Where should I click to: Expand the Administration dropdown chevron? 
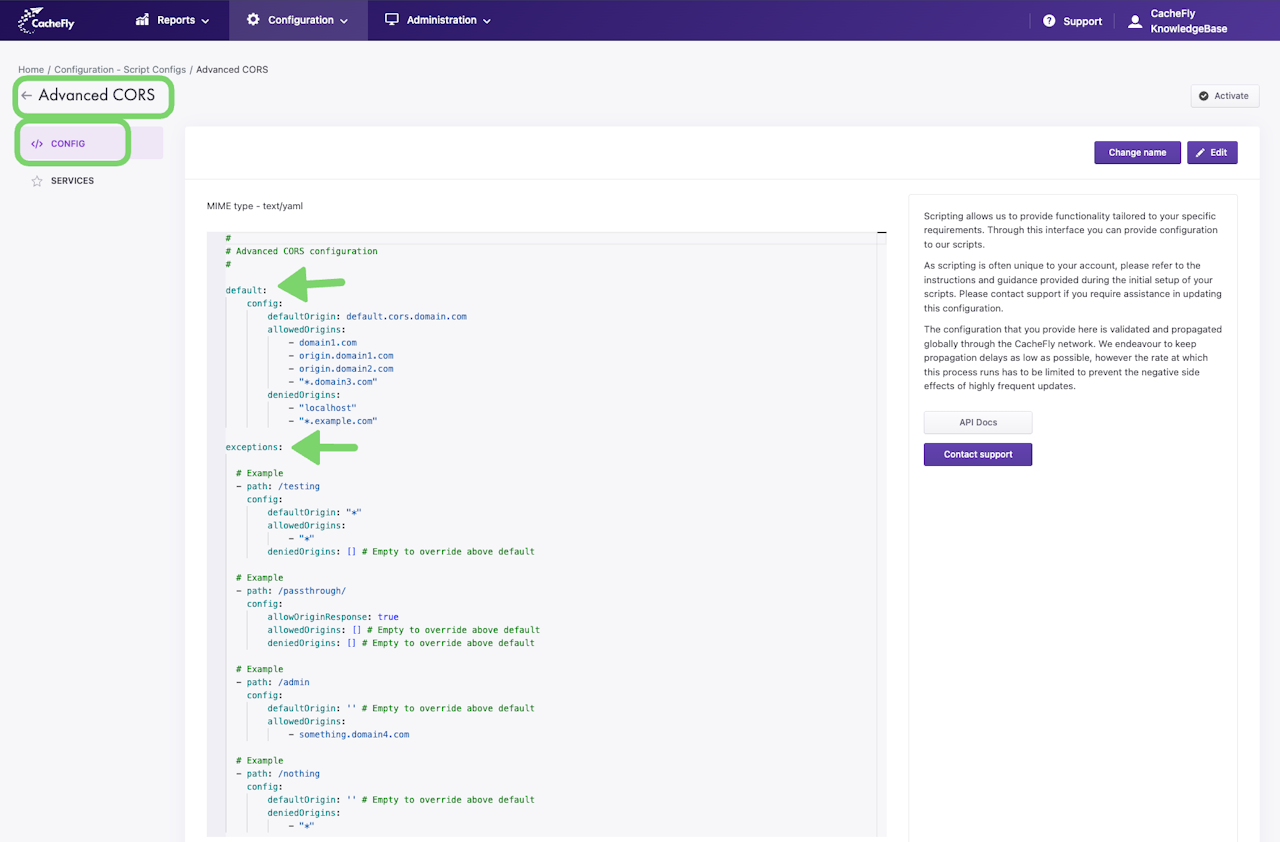pyautogui.click(x=487, y=21)
